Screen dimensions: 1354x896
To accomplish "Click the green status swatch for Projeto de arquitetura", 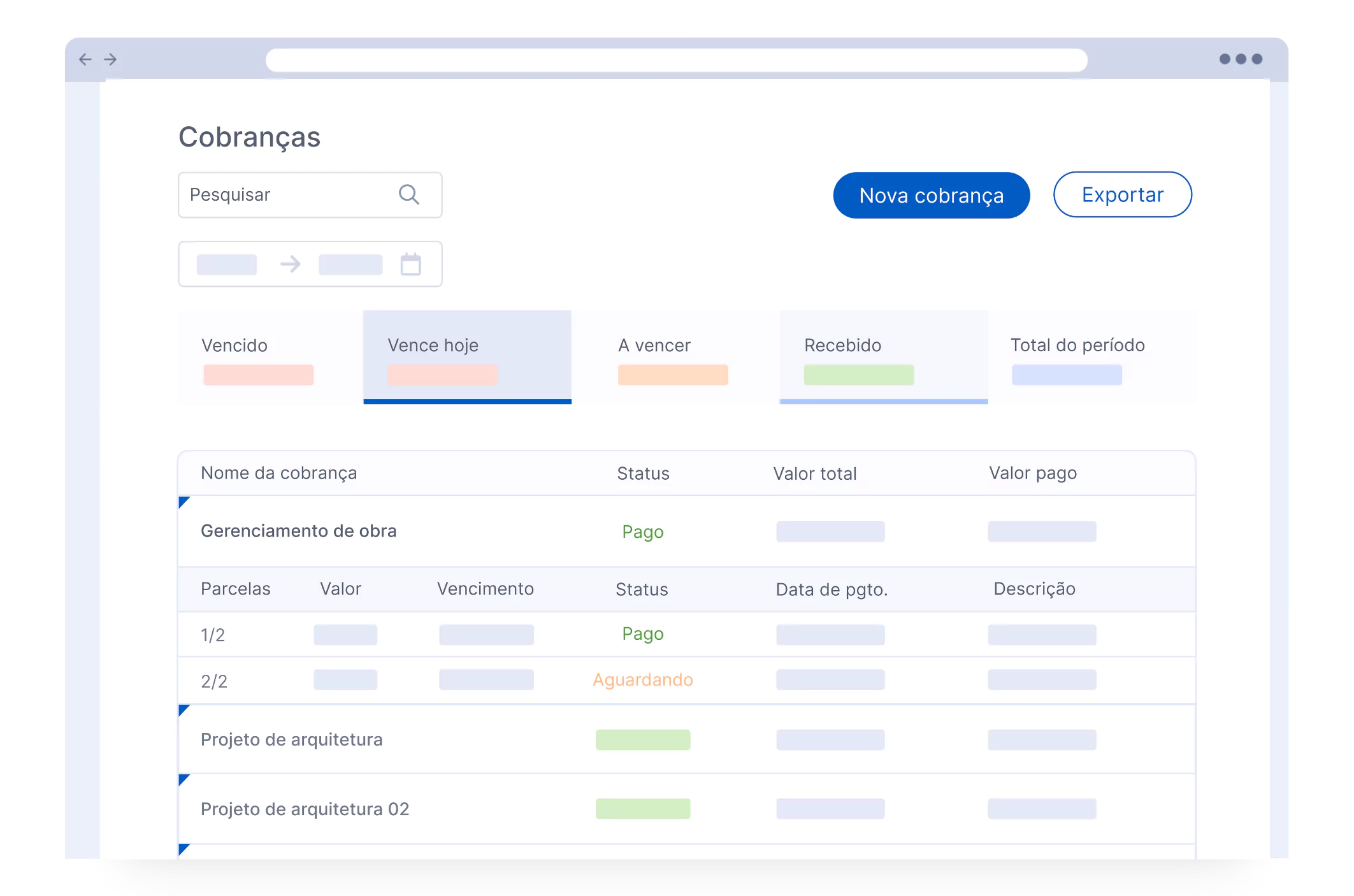I will coord(643,740).
